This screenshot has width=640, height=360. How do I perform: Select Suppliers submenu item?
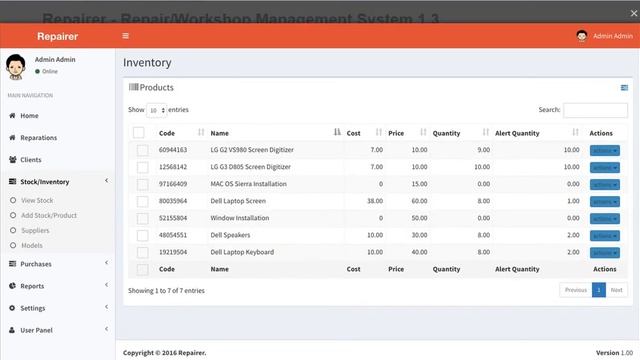coord(35,231)
